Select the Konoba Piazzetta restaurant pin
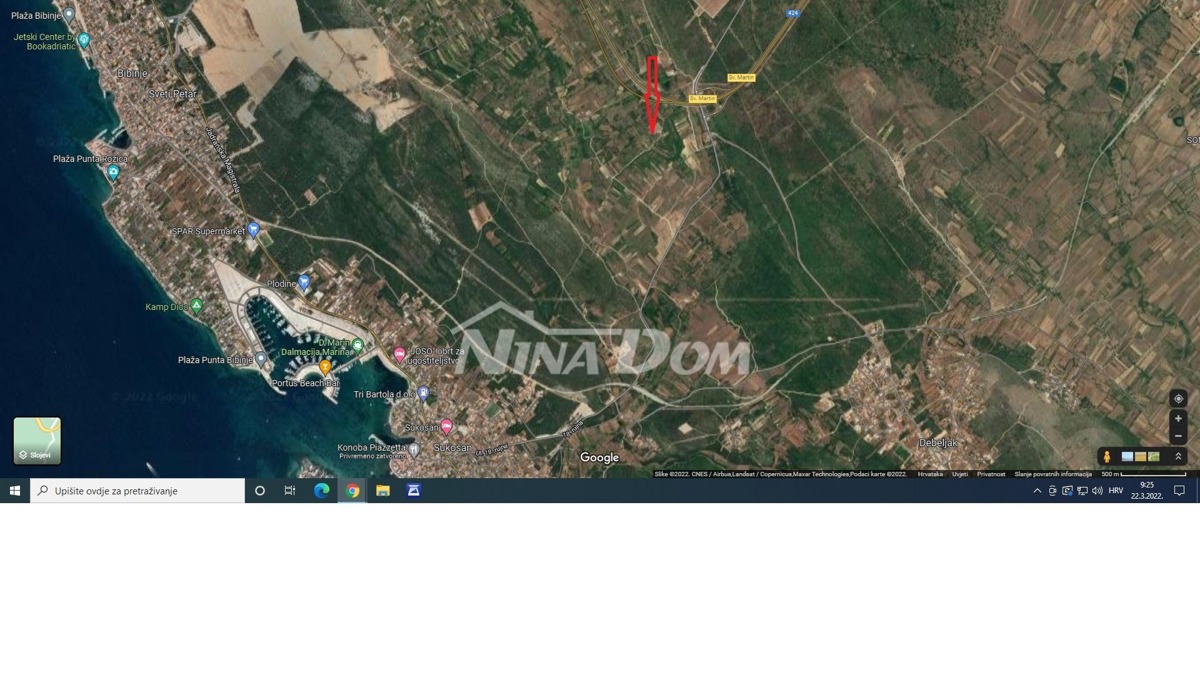The height and width of the screenshot is (675, 1200). point(414,449)
